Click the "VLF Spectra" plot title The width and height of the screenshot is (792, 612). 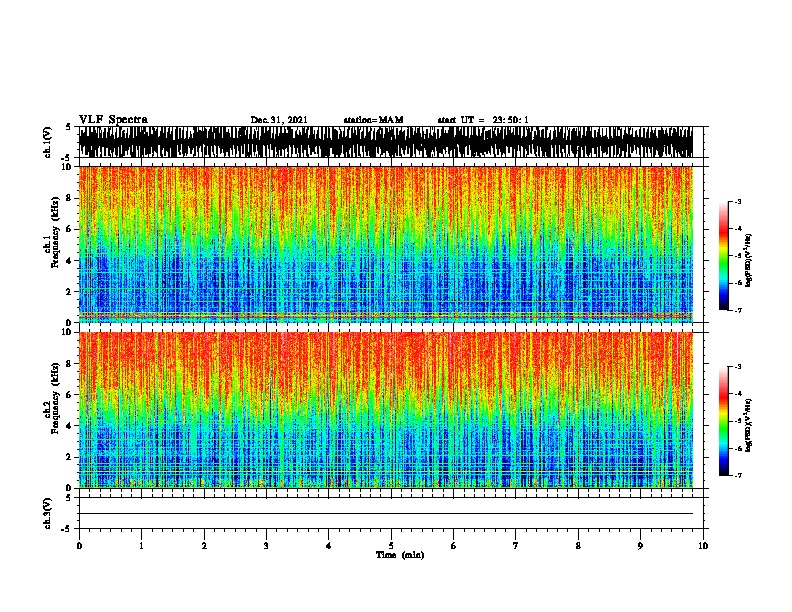click(x=113, y=120)
